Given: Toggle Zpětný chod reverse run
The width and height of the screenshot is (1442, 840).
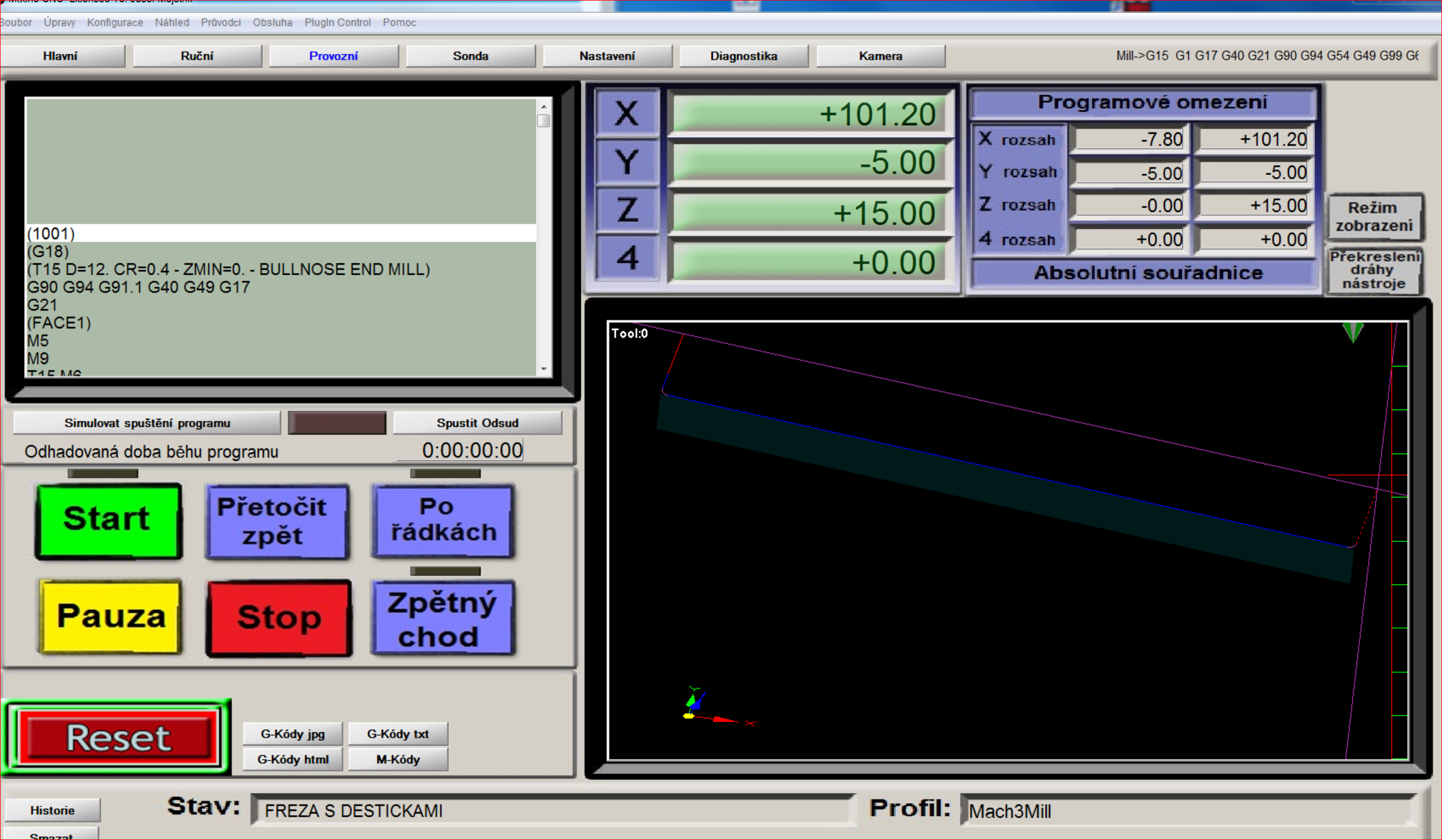Looking at the screenshot, I should tap(443, 619).
